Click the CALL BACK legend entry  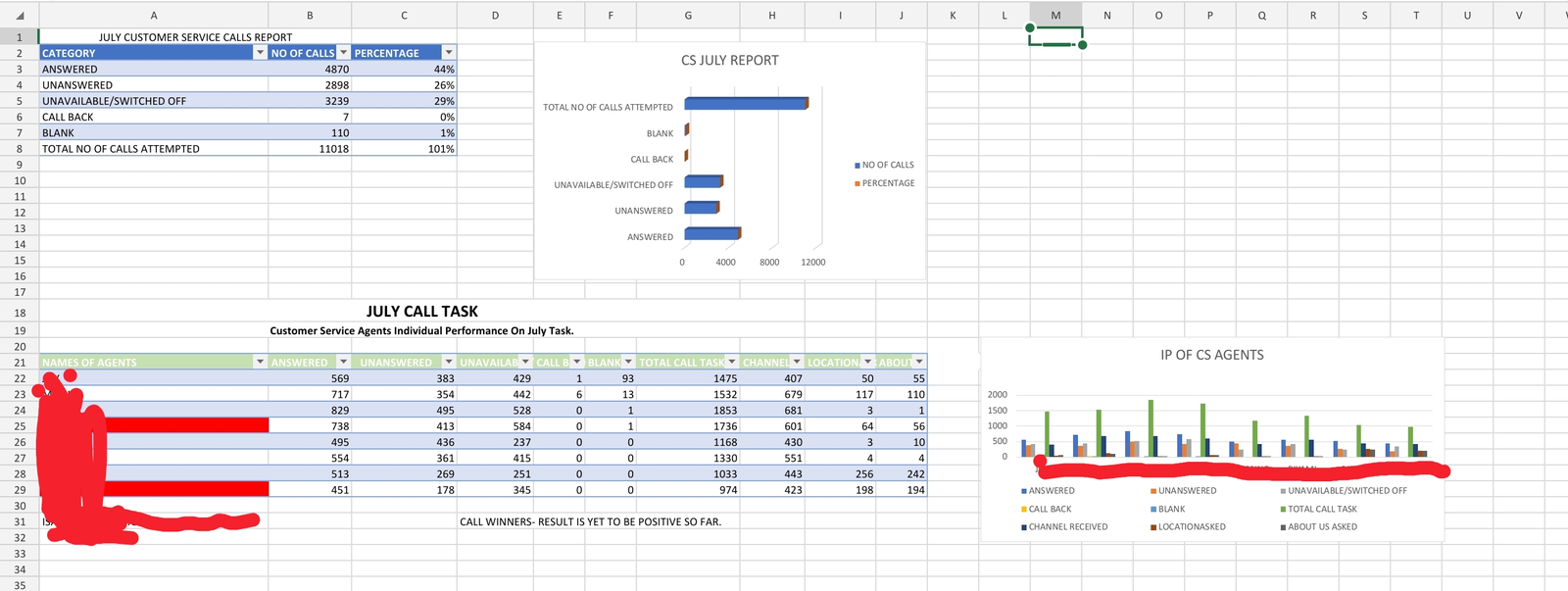[x=1047, y=510]
